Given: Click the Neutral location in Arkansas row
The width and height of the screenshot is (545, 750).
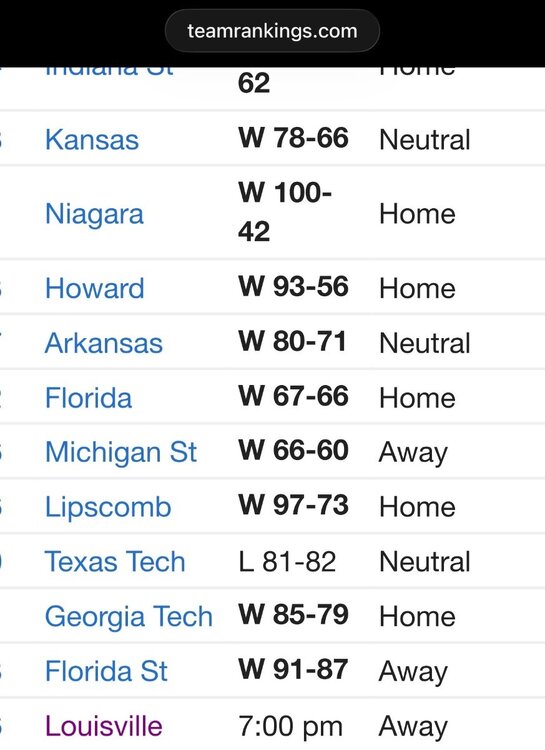Looking at the screenshot, I should [x=425, y=343].
